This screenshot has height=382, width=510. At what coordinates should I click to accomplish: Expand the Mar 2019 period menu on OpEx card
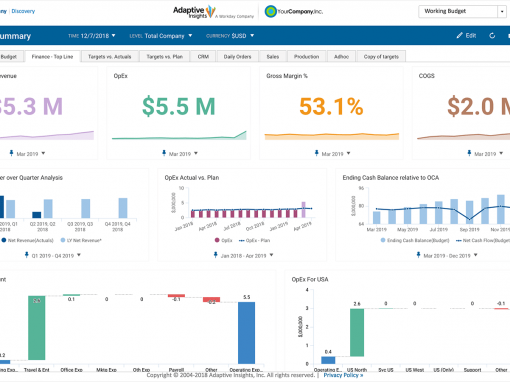196,154
